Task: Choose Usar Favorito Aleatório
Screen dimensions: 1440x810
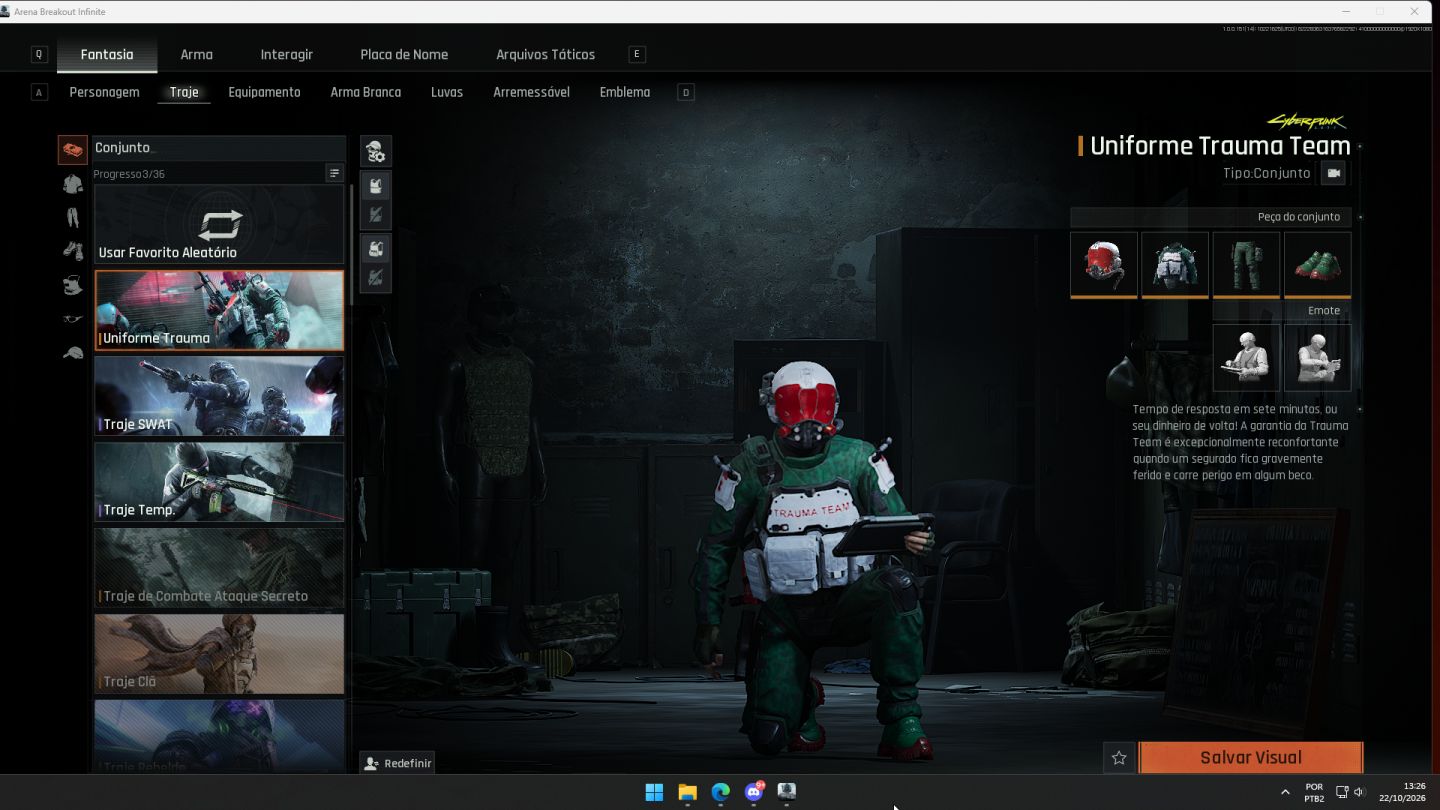Action: click(219, 225)
